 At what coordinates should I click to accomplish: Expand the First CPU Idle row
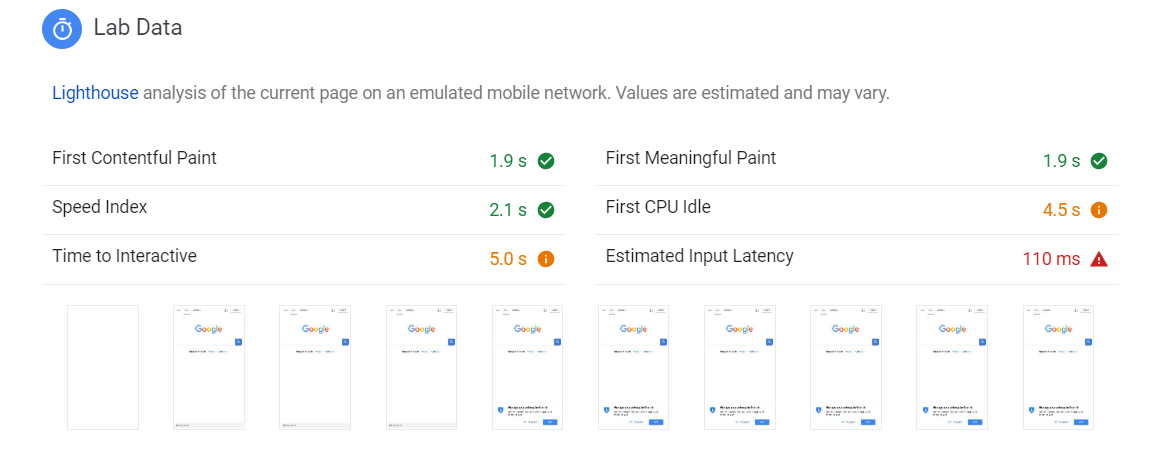tap(658, 207)
